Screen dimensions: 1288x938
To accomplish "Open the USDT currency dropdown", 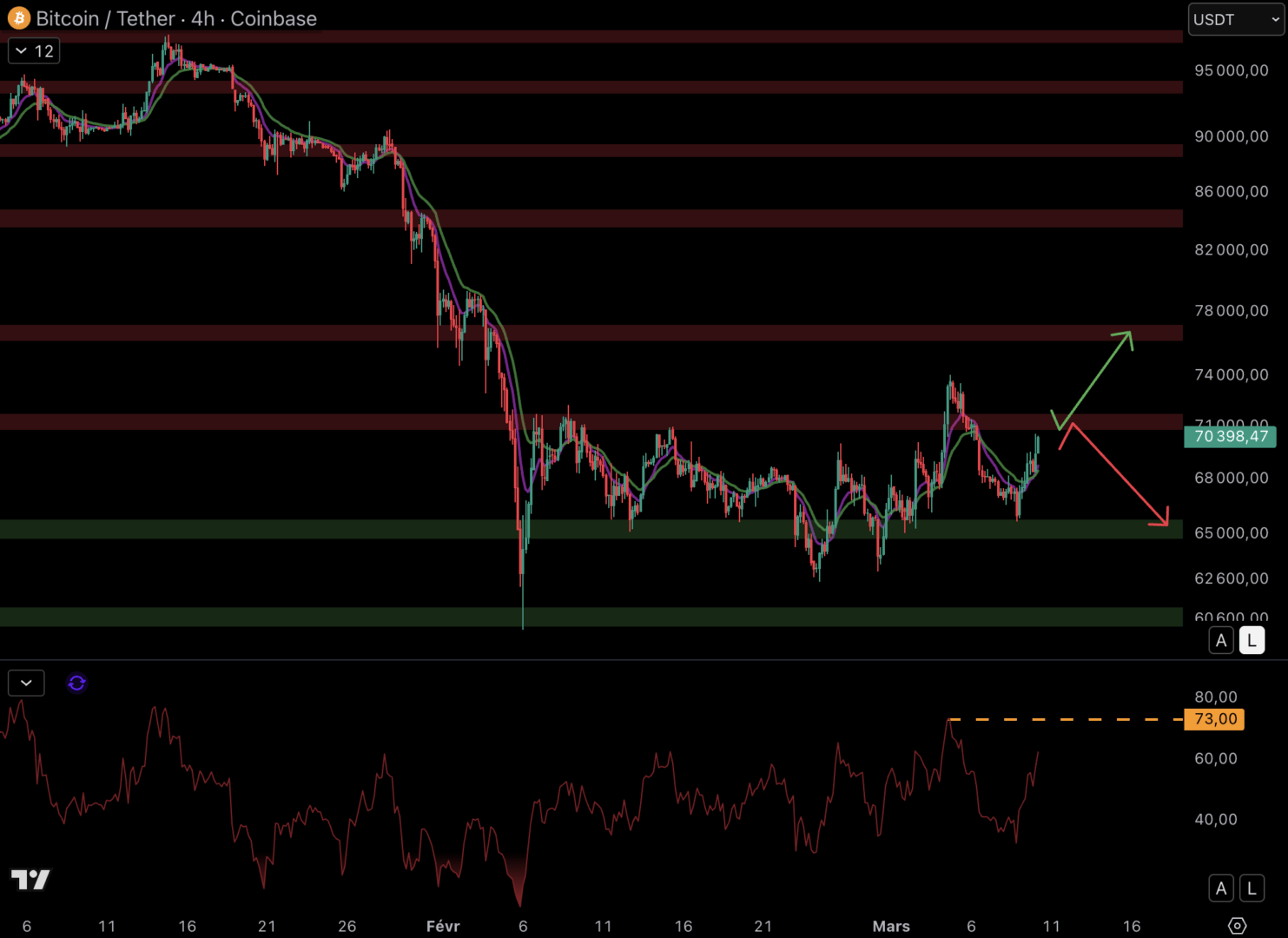I will tap(1236, 19).
